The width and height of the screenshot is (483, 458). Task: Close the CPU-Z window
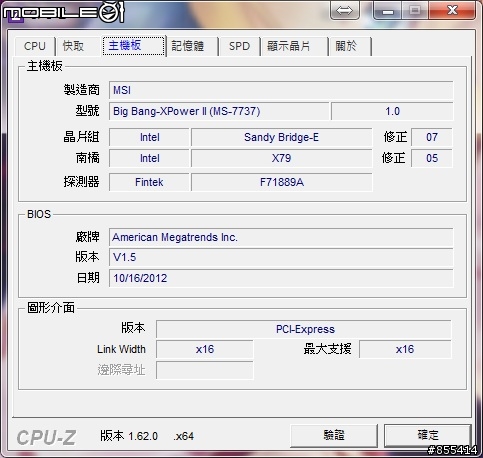[452, 11]
